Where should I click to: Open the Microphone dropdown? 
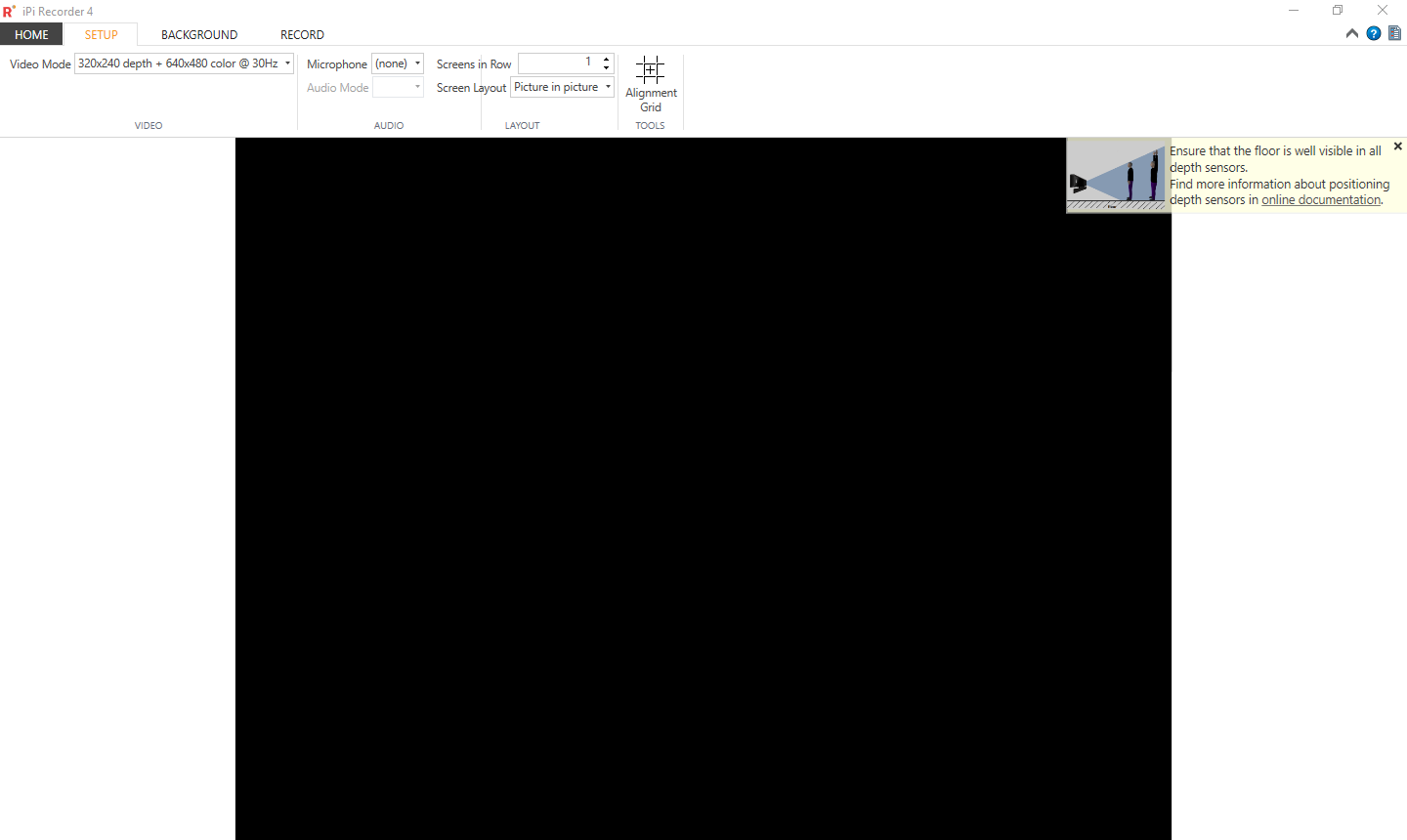[398, 63]
